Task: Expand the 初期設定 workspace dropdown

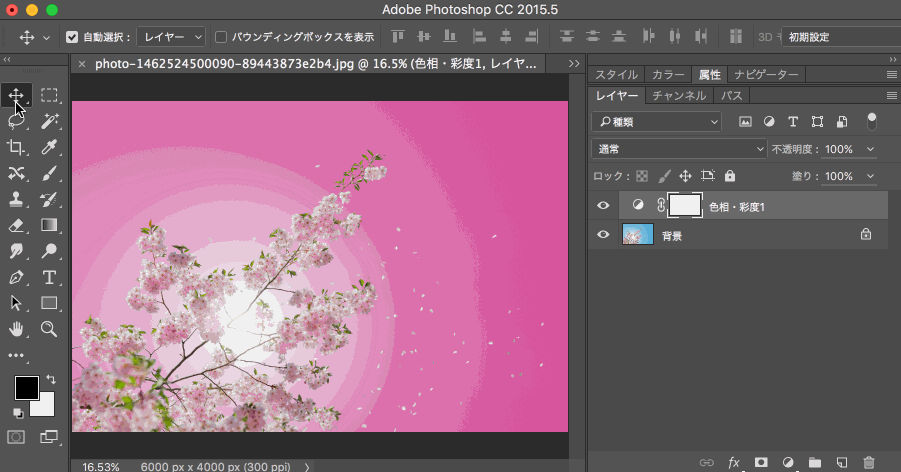Action: 838,37
